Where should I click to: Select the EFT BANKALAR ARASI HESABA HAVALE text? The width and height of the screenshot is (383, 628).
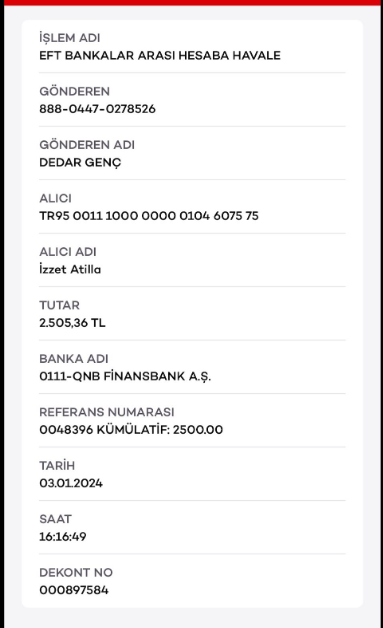[160, 55]
